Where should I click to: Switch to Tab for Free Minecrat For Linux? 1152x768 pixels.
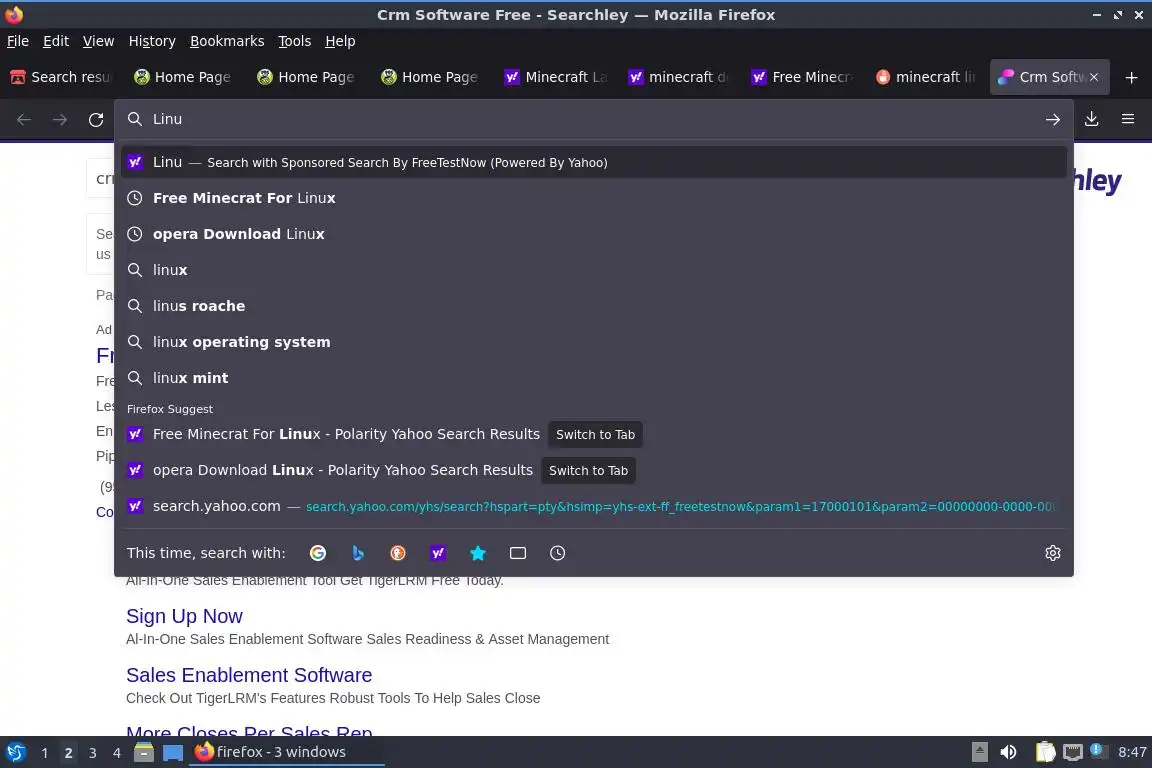595,434
